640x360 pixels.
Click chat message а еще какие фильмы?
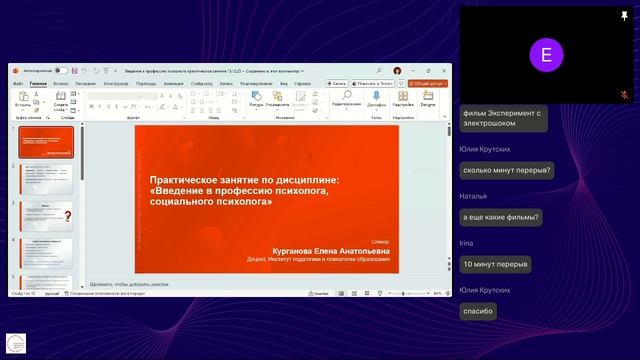pos(501,217)
